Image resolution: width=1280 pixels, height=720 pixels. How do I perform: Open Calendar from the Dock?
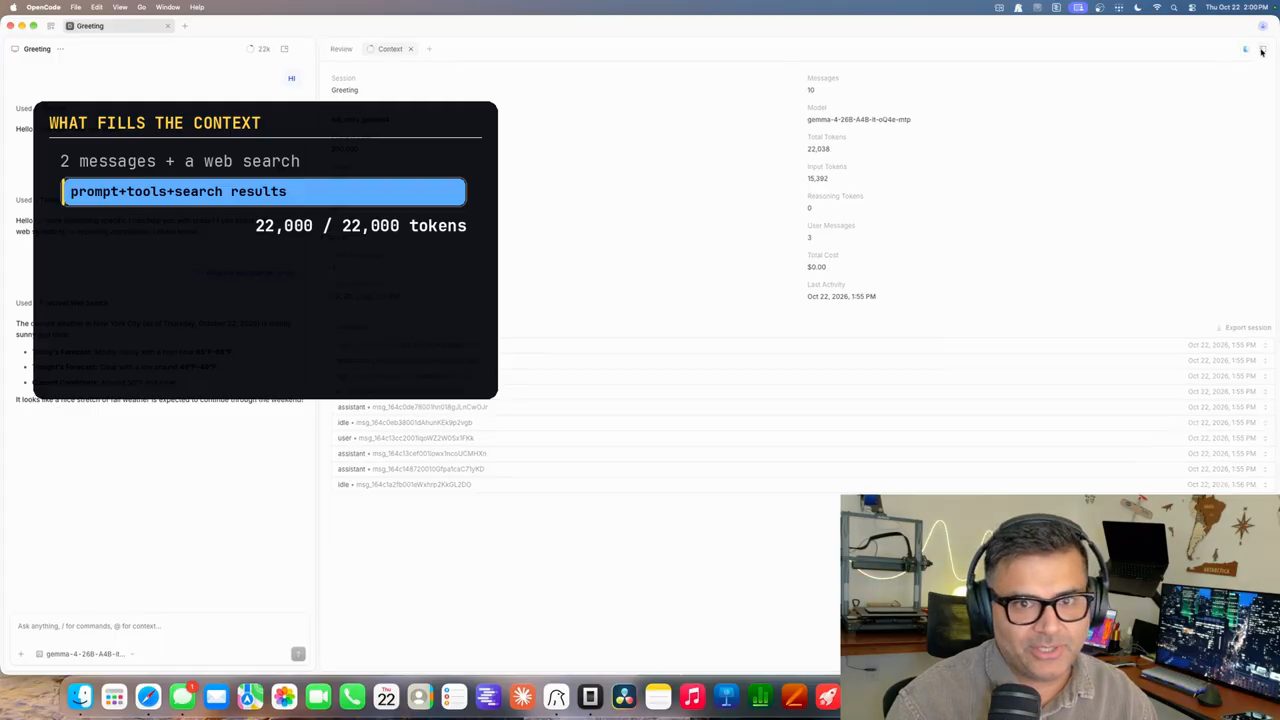386,697
